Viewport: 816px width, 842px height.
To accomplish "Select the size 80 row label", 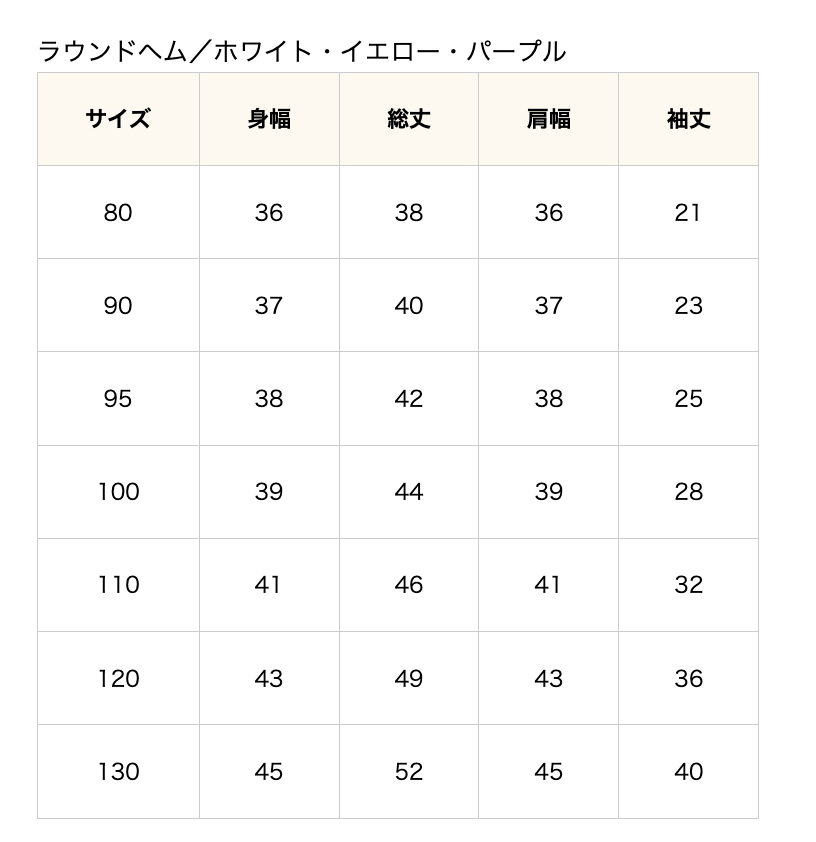I will [118, 212].
